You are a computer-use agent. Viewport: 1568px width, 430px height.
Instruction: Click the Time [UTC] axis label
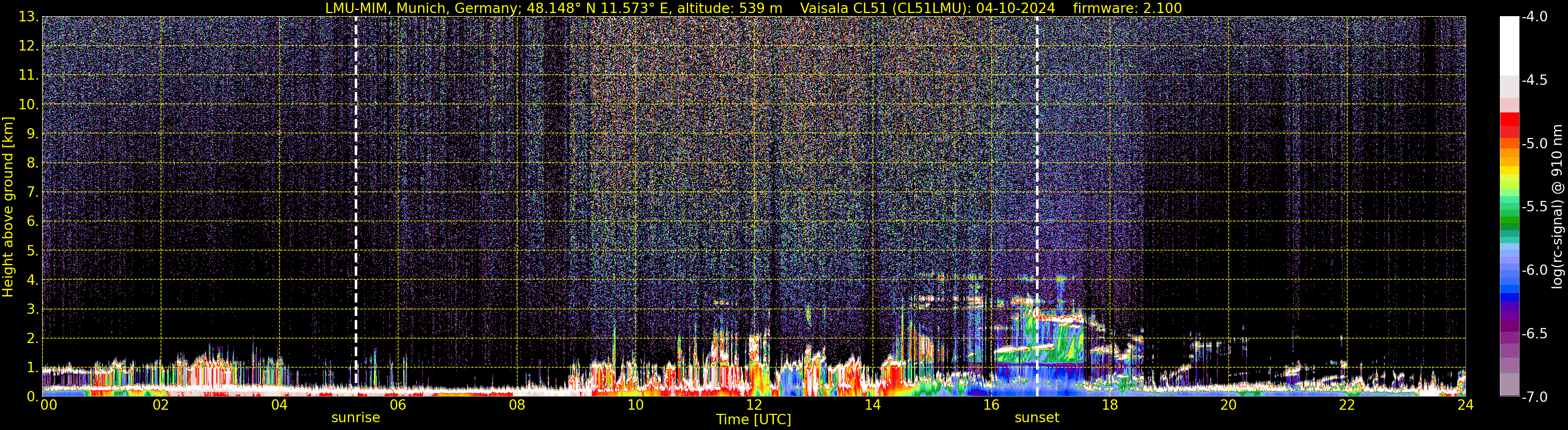coord(754,420)
